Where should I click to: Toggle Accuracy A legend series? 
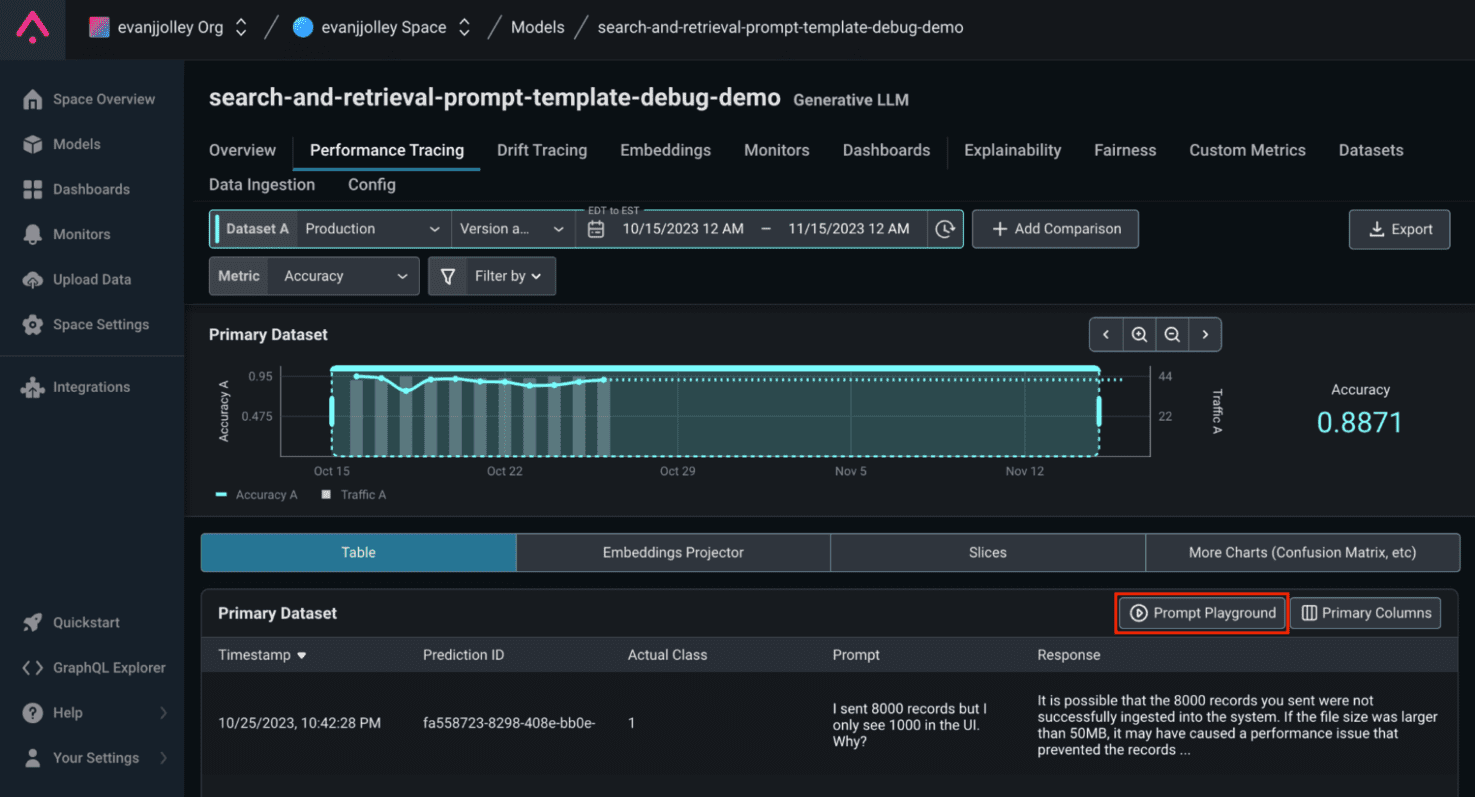point(257,495)
